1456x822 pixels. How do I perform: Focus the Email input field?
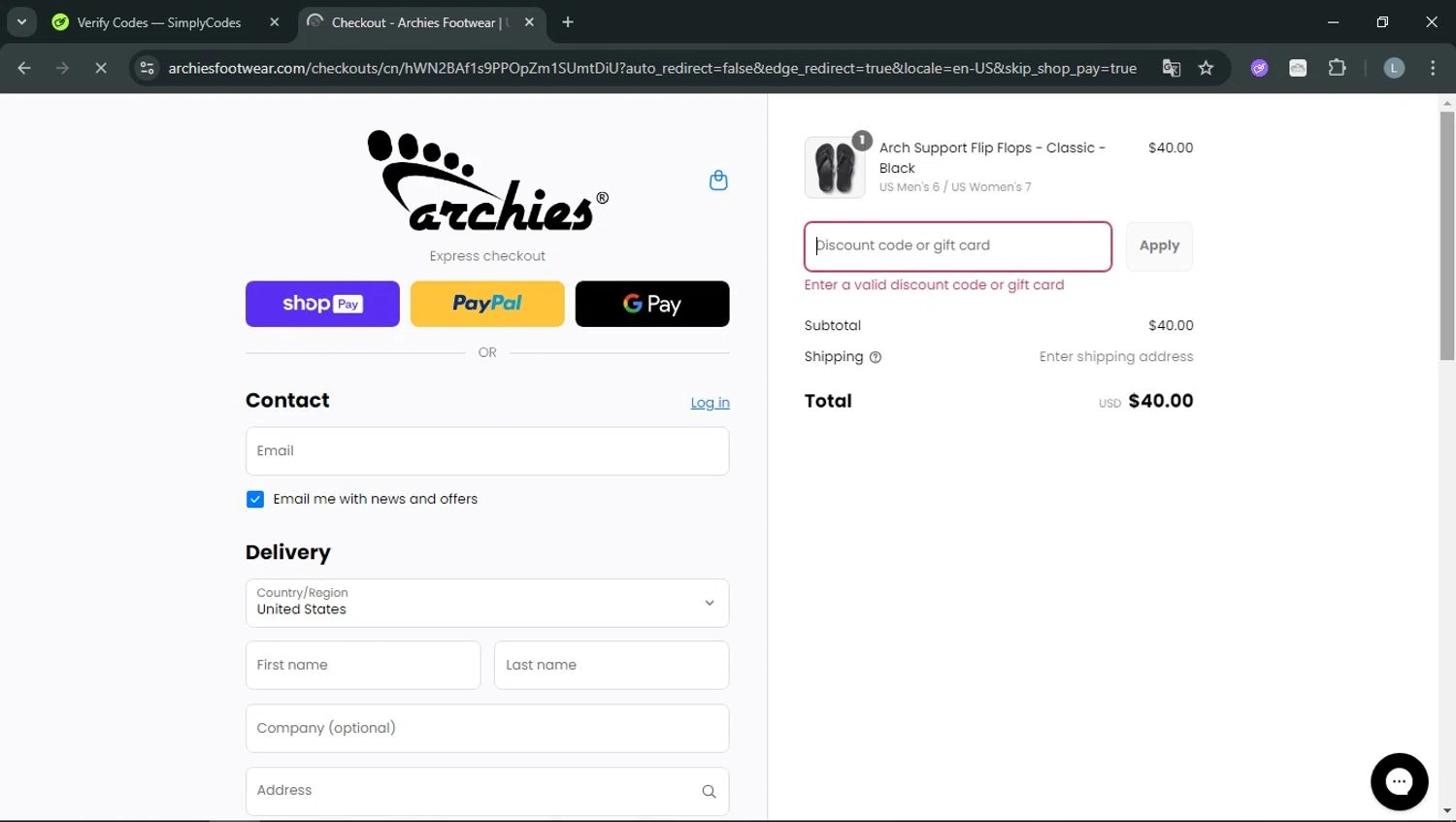[x=487, y=451]
